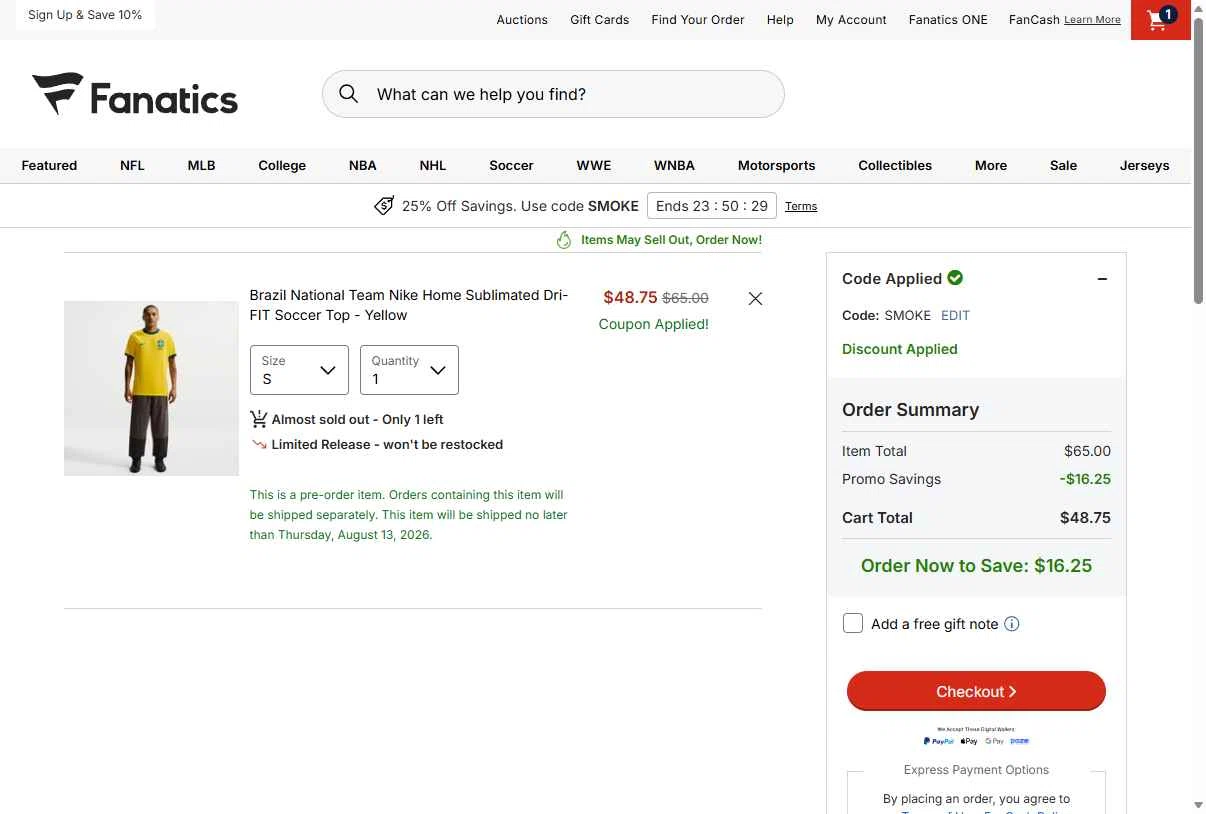Image resolution: width=1206 pixels, height=814 pixels.
Task: Click the limited release trend icon
Action: pos(259,445)
